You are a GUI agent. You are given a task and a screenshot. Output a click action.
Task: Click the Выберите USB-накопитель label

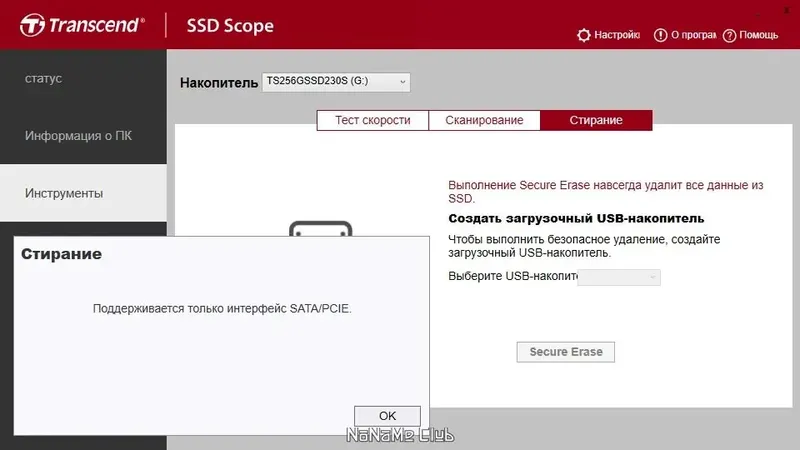513,277
